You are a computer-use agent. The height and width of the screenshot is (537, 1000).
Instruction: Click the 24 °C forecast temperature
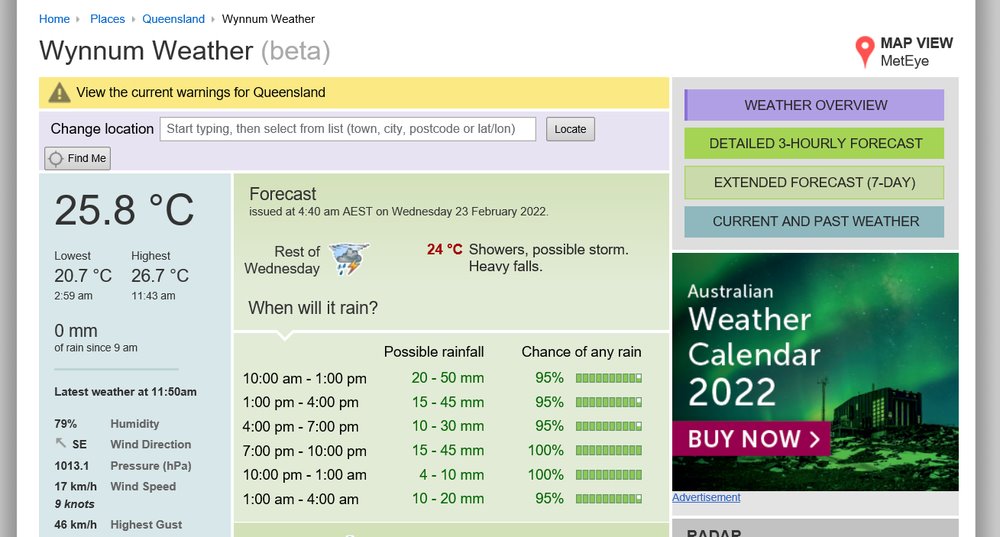(x=445, y=249)
